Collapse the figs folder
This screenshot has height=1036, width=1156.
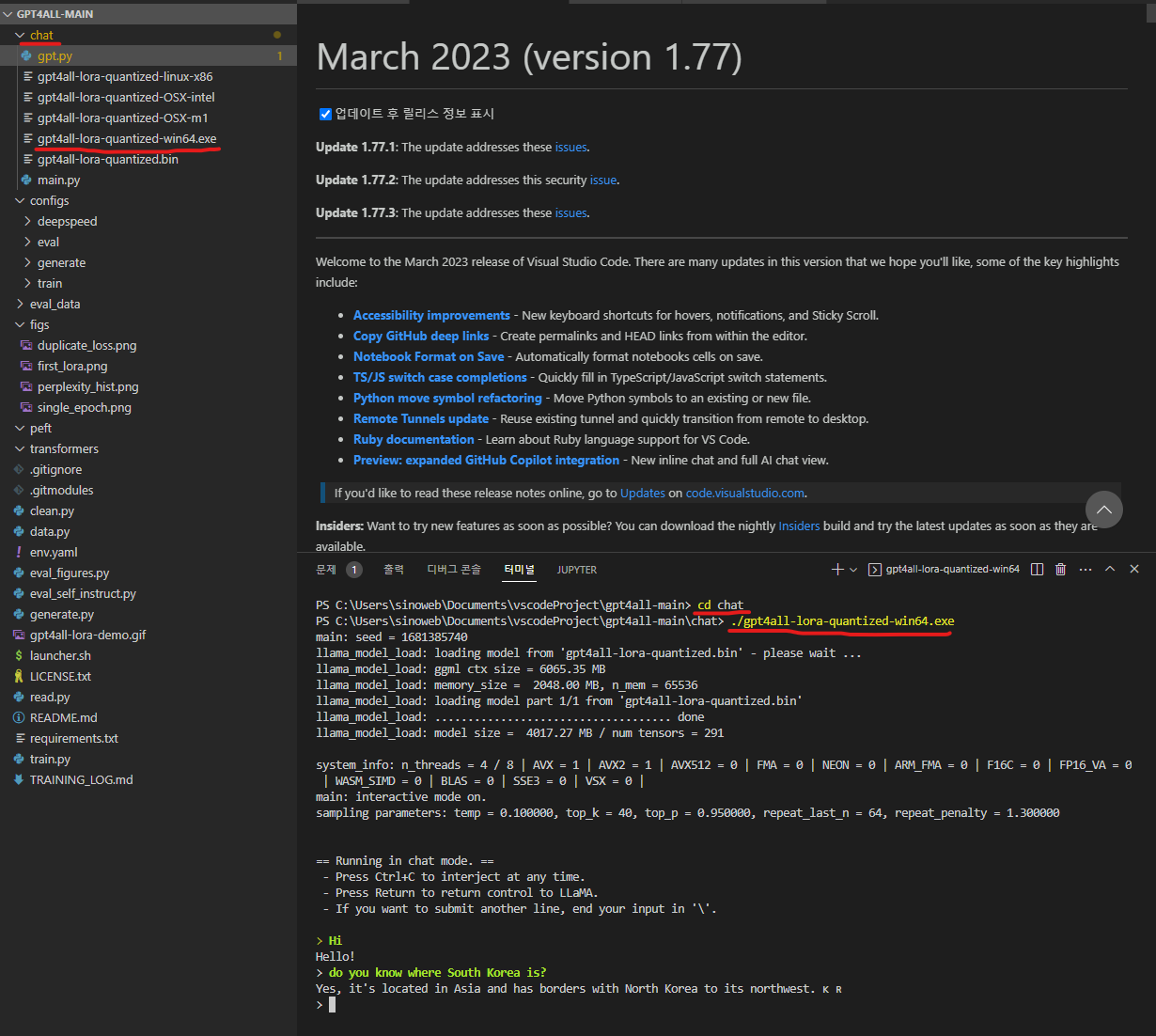click(20, 324)
